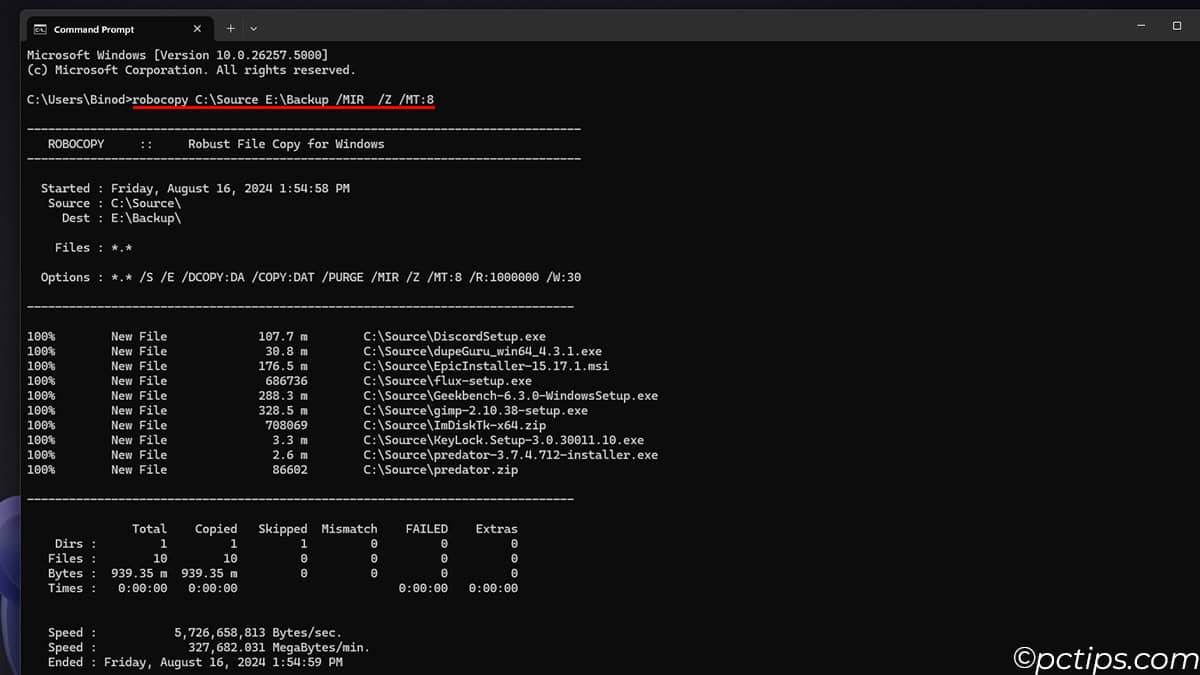The width and height of the screenshot is (1200, 675).
Task: Click the FAILED column header
Action: [x=427, y=528]
